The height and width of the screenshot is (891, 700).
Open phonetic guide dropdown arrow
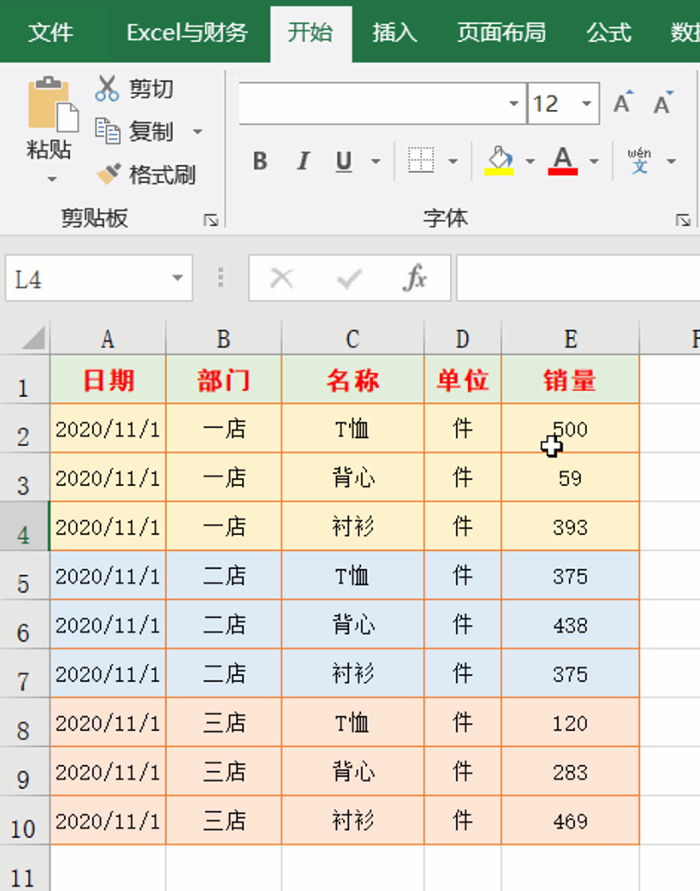pos(672,161)
